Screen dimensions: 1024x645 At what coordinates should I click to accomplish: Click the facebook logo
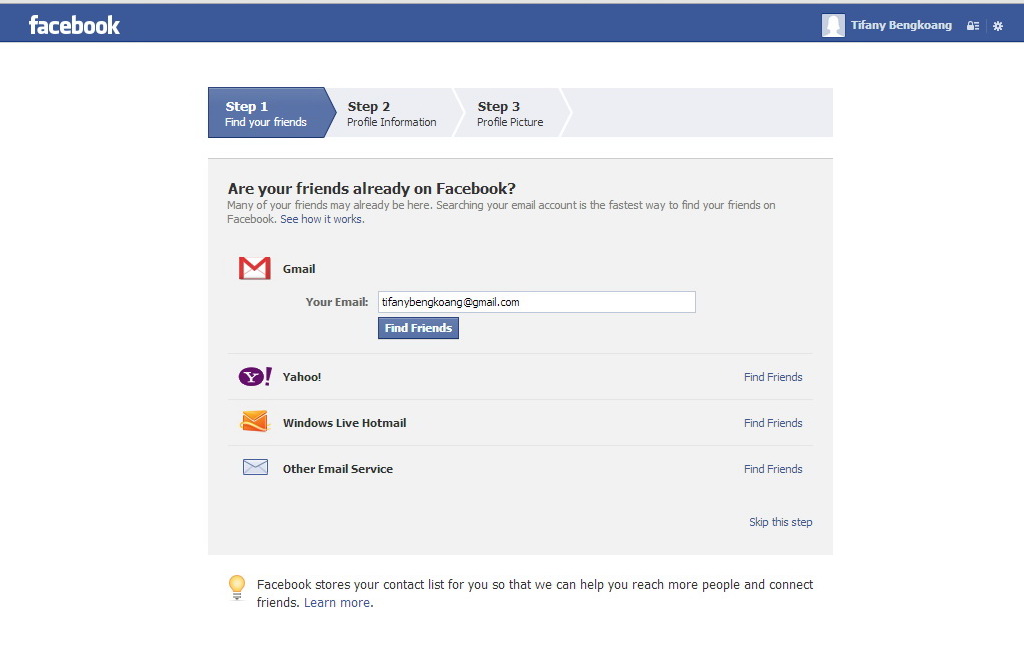(x=74, y=25)
